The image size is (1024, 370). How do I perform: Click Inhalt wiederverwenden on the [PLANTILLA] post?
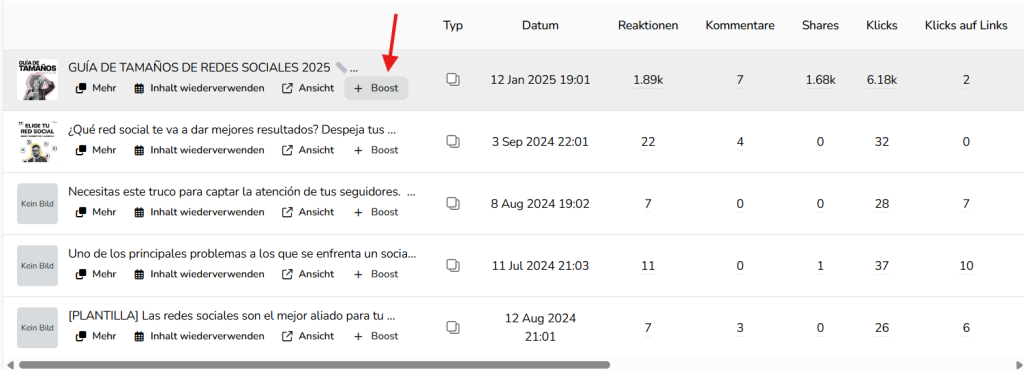coord(200,336)
